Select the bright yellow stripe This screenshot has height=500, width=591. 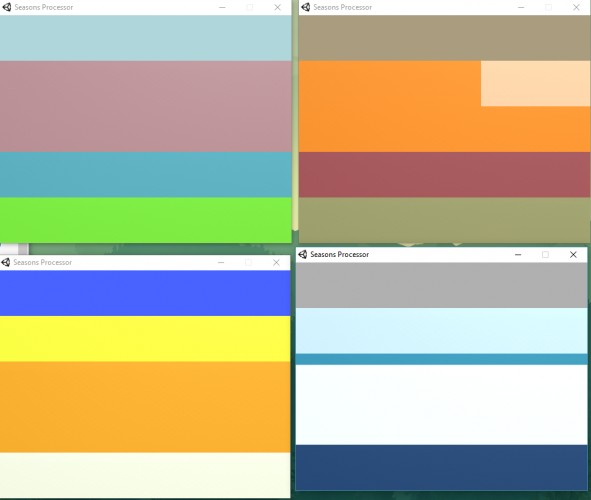coord(145,339)
